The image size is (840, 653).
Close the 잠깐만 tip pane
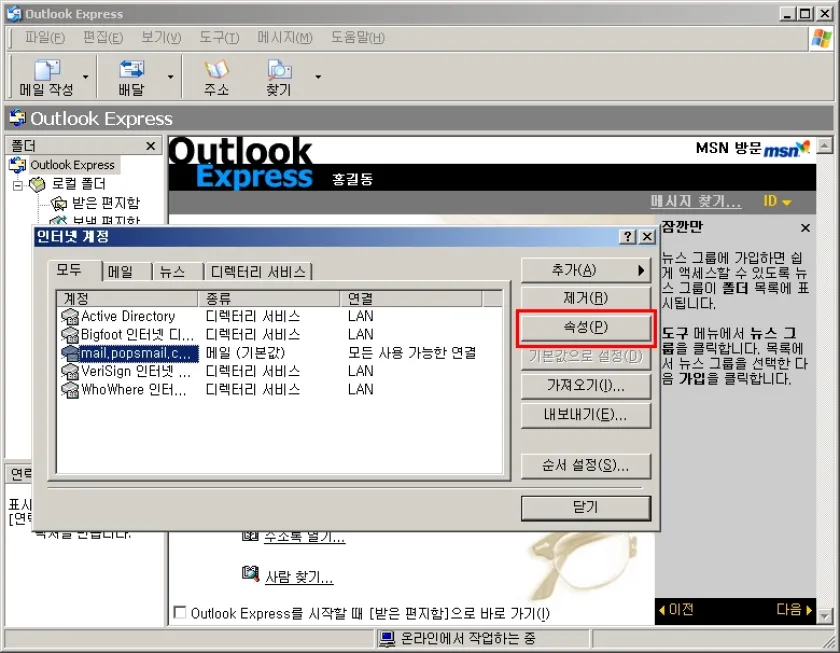[805, 228]
